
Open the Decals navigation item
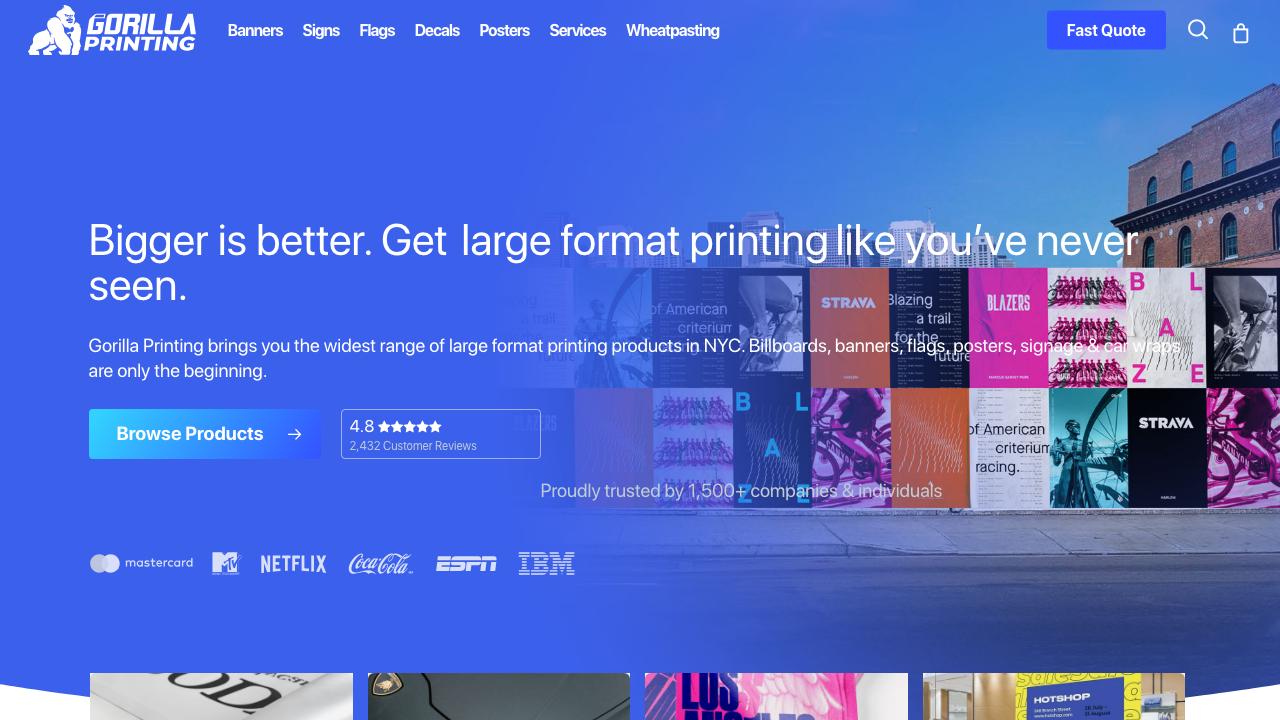pyautogui.click(x=437, y=30)
